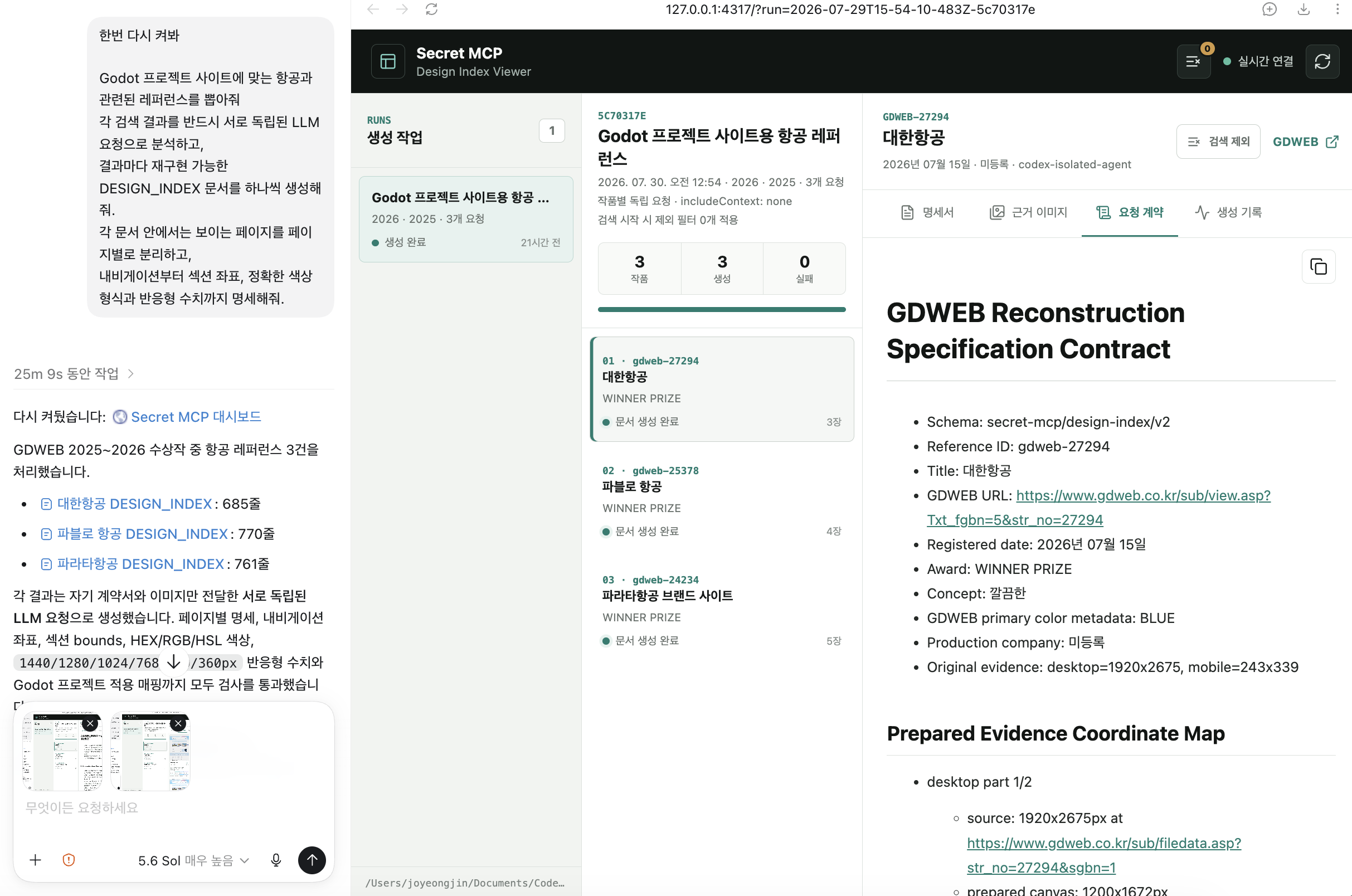
Task: Expand the 25m 9s 동안 작업 details
Action: pos(74,374)
